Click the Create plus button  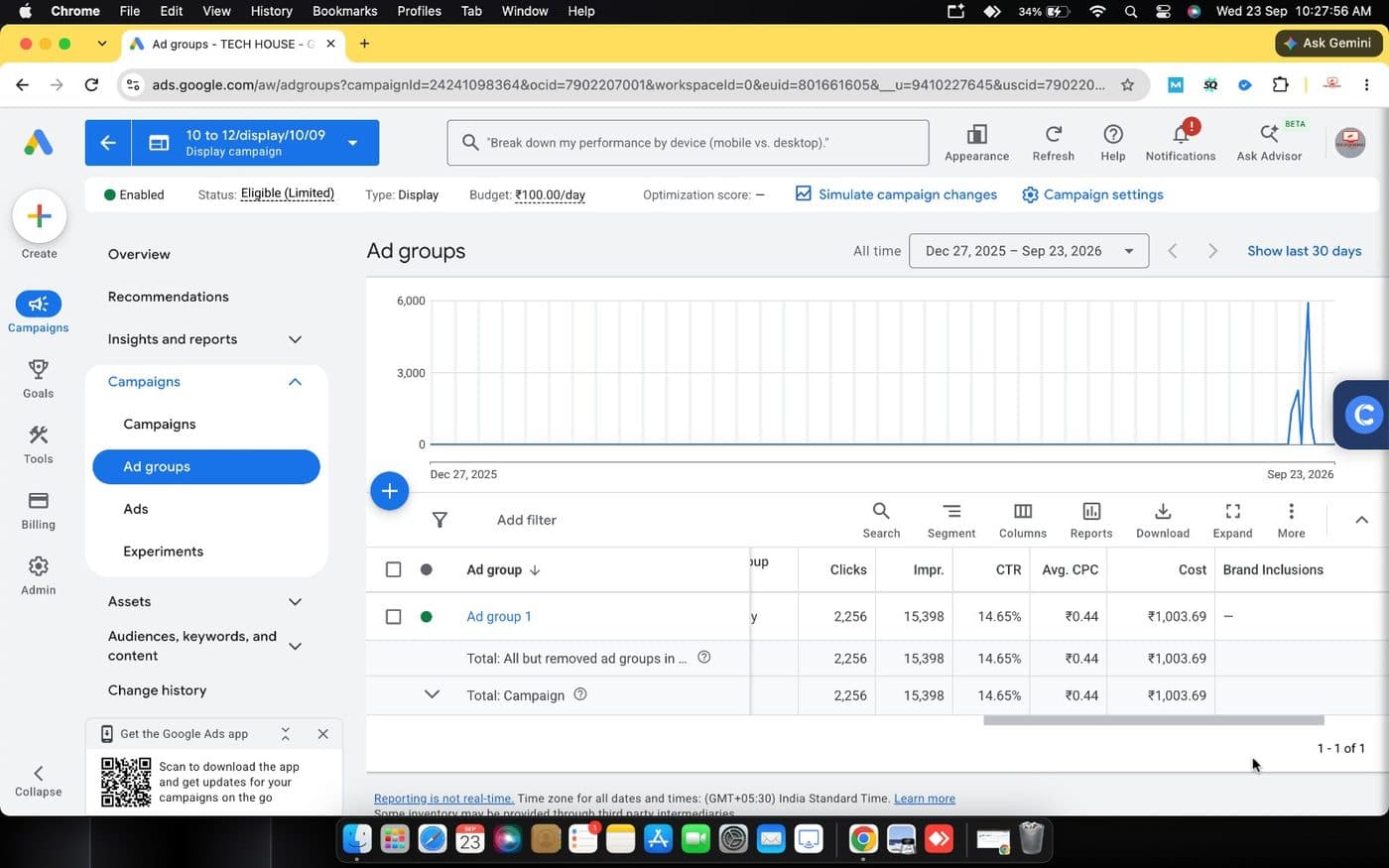coord(40,215)
